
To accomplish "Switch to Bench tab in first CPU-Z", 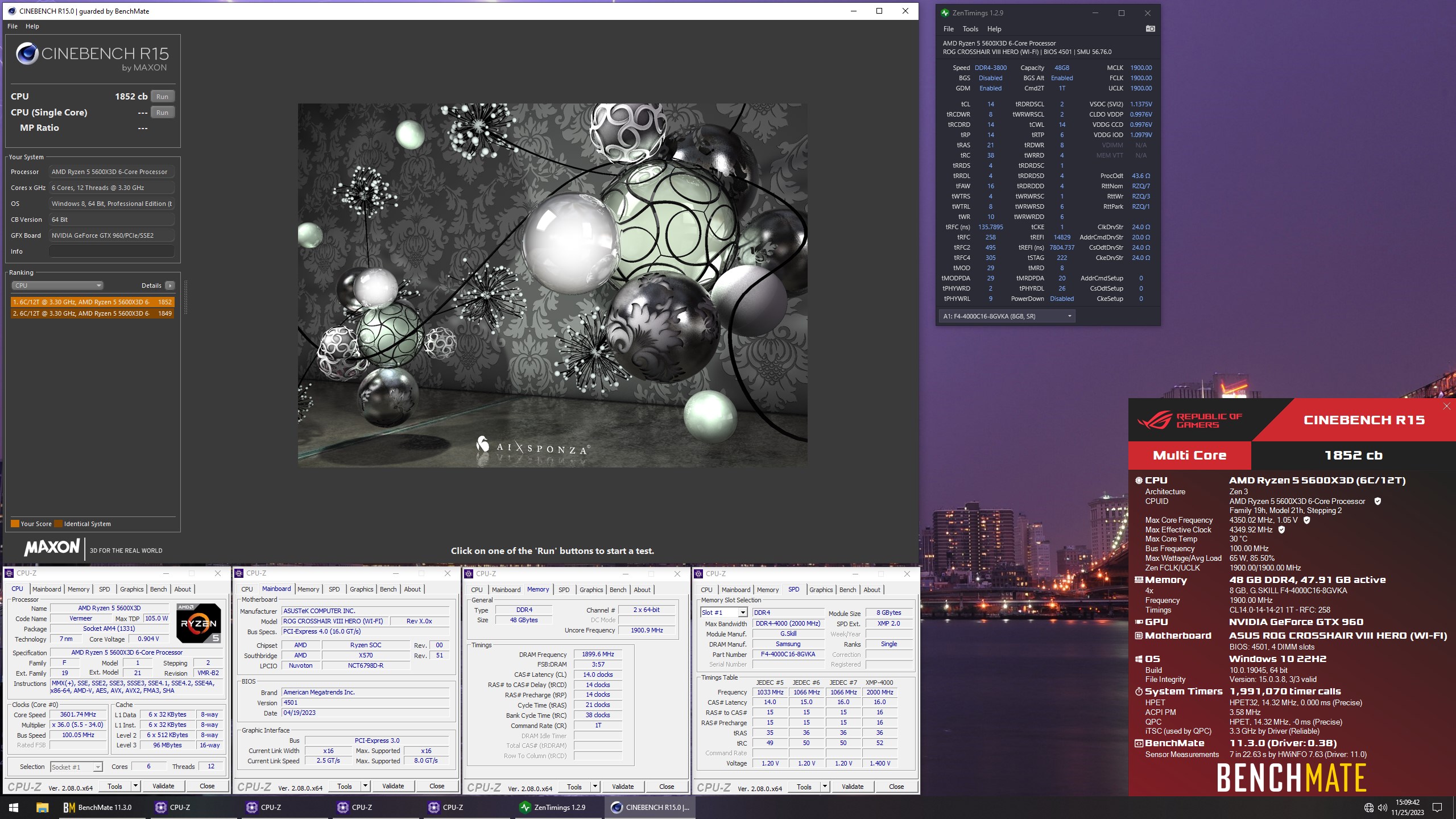I will (x=159, y=589).
